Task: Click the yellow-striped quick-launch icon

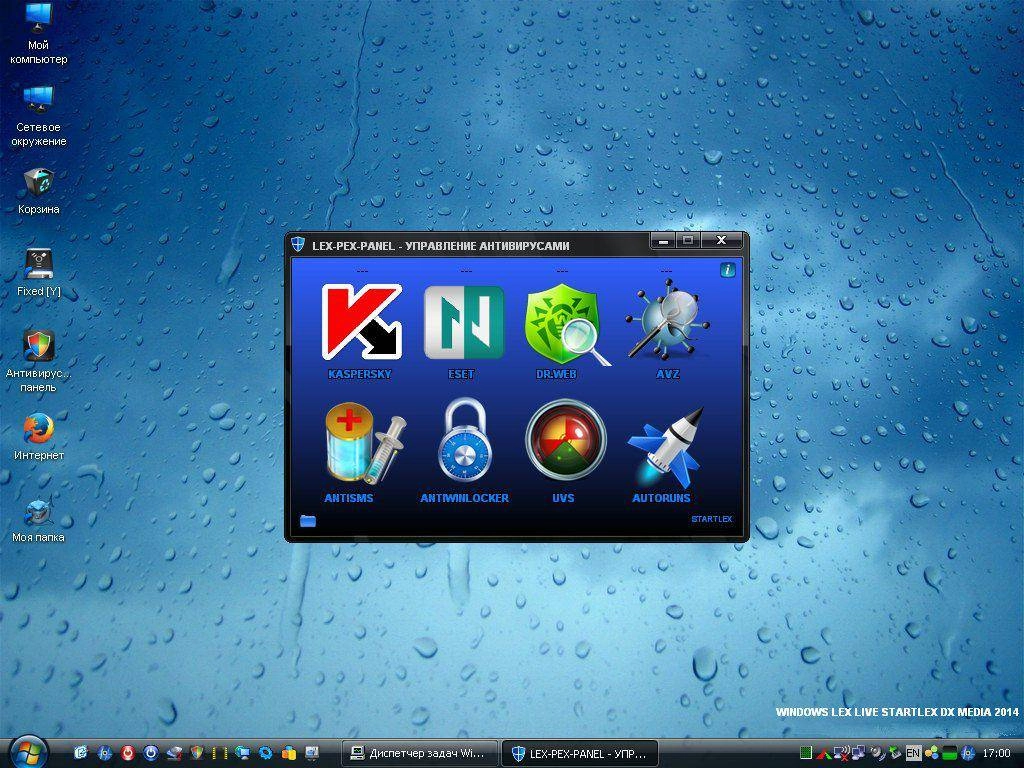Action: point(220,753)
